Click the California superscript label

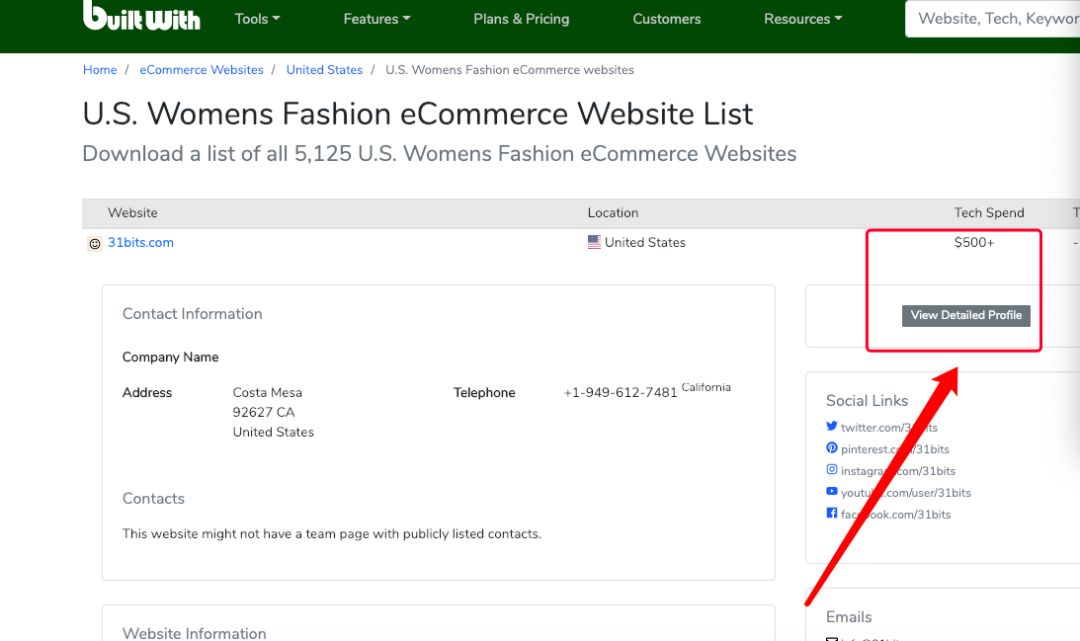(706, 387)
